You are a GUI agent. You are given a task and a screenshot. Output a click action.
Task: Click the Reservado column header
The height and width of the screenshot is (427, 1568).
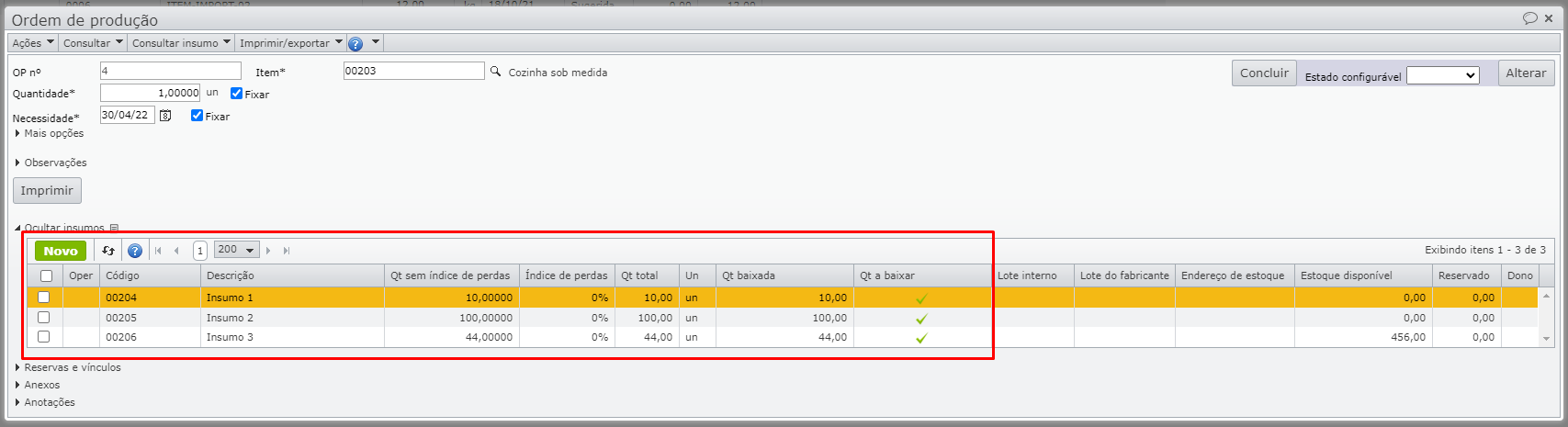1467,275
